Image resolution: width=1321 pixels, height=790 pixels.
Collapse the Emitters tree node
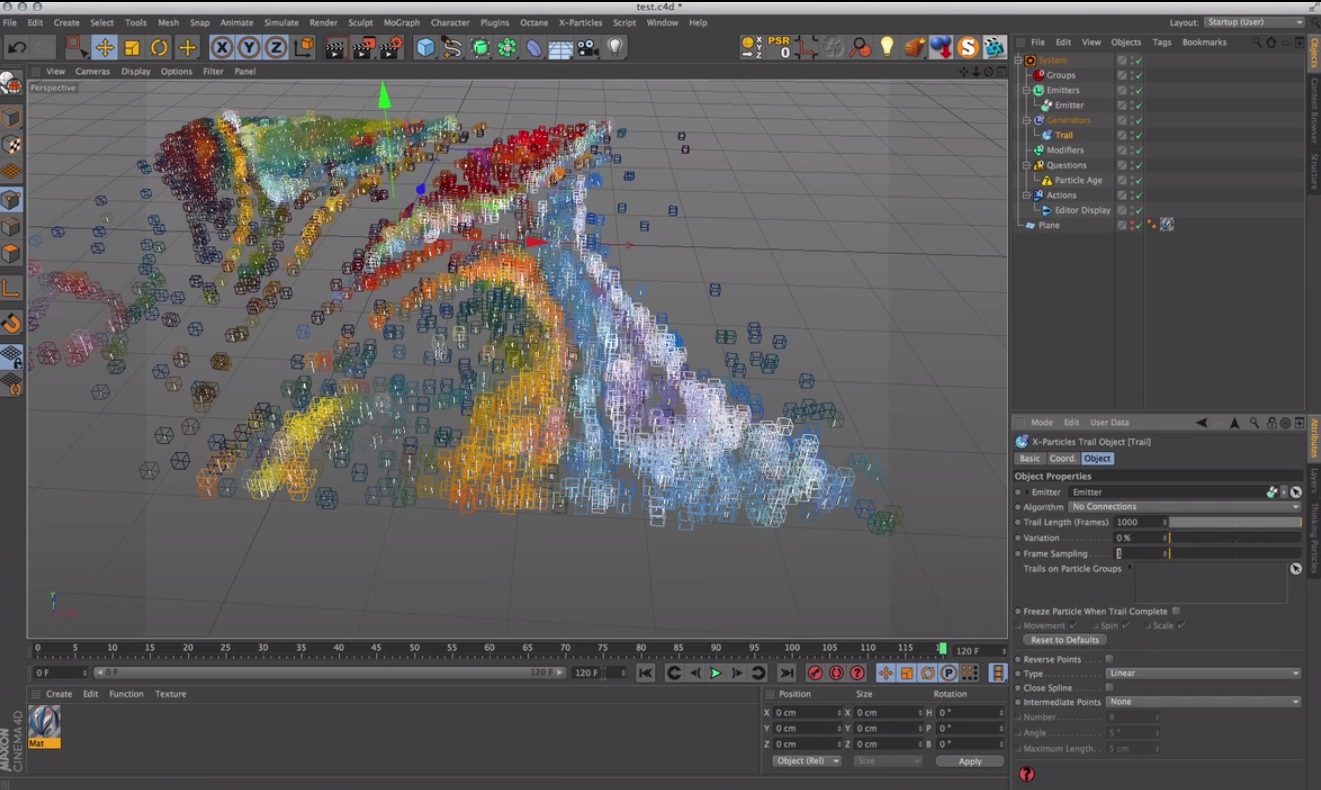[1026, 90]
